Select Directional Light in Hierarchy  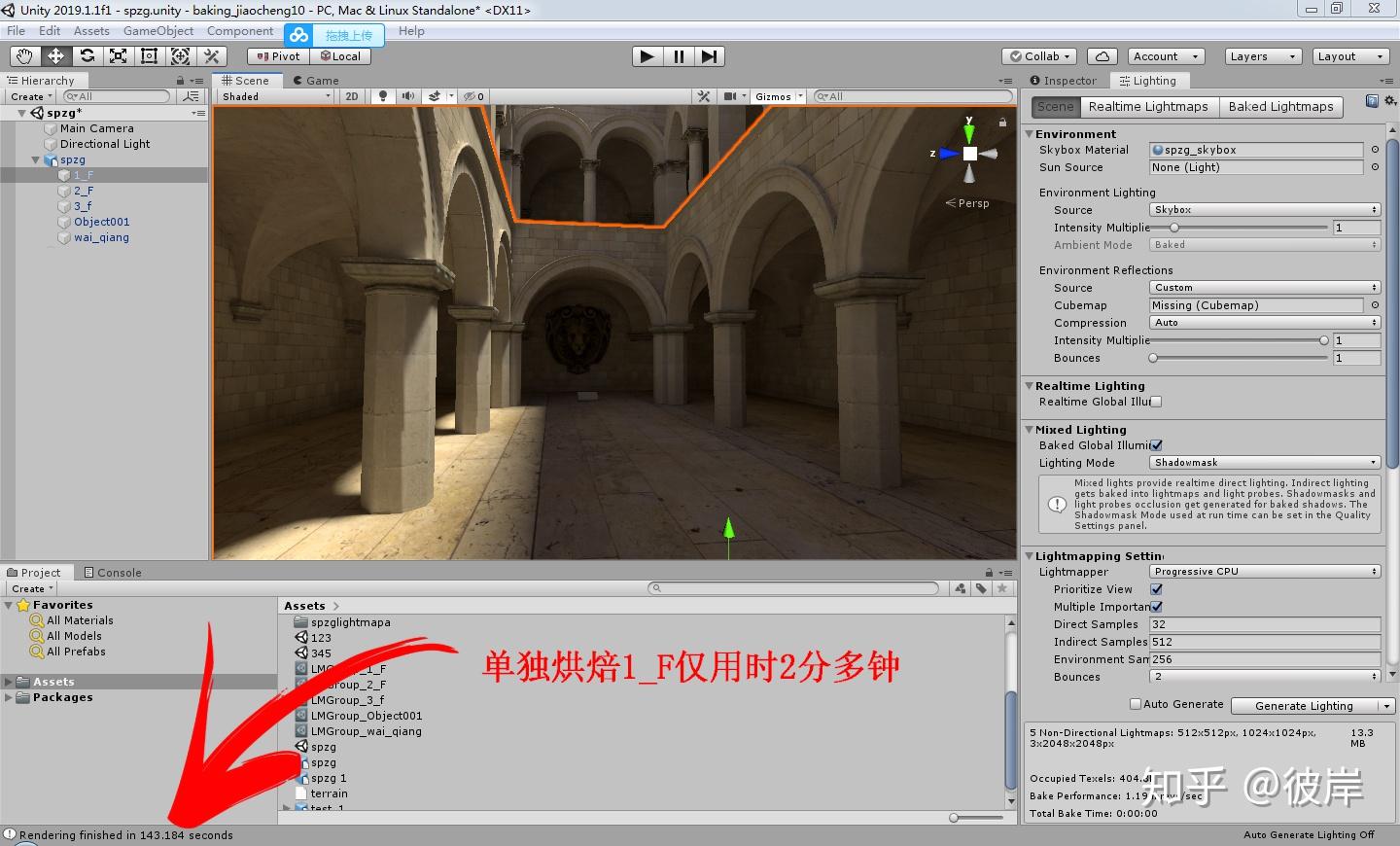click(104, 144)
